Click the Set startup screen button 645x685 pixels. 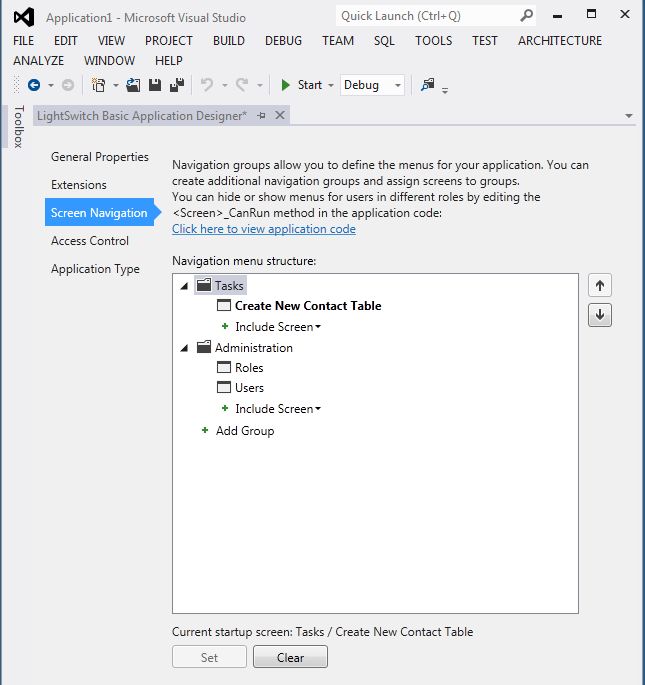[x=209, y=657]
